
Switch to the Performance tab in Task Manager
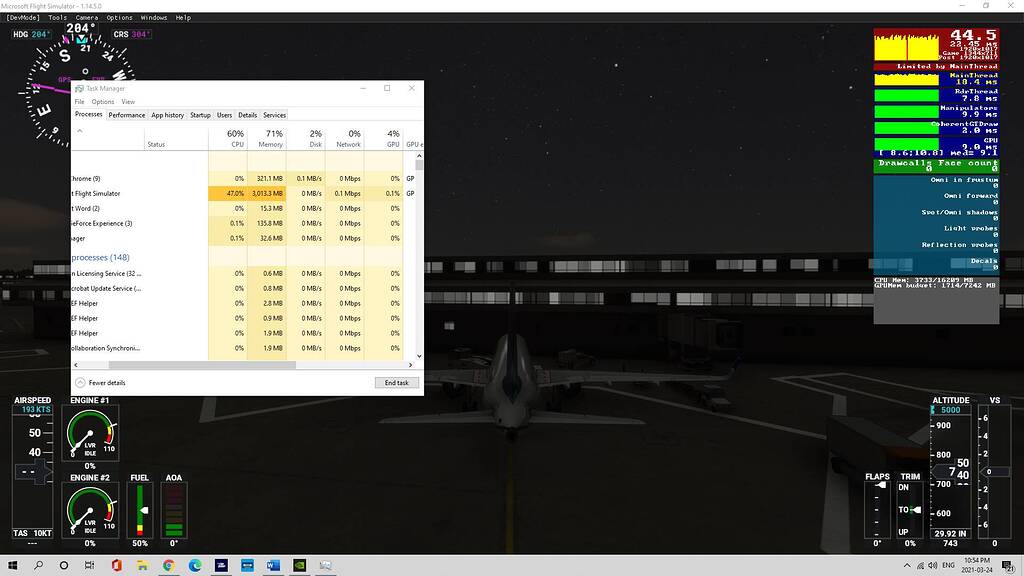click(x=127, y=115)
